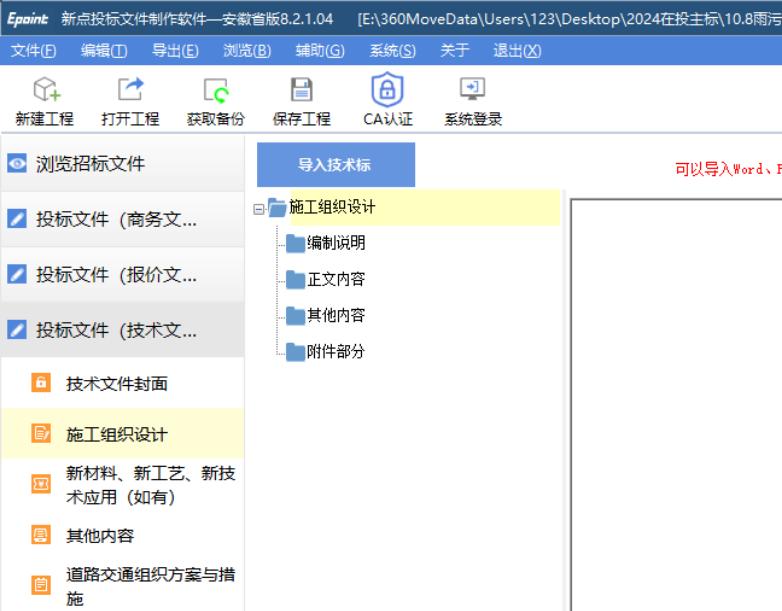
Task: Select 投标文件（技术文... section header
Action: tap(123, 330)
